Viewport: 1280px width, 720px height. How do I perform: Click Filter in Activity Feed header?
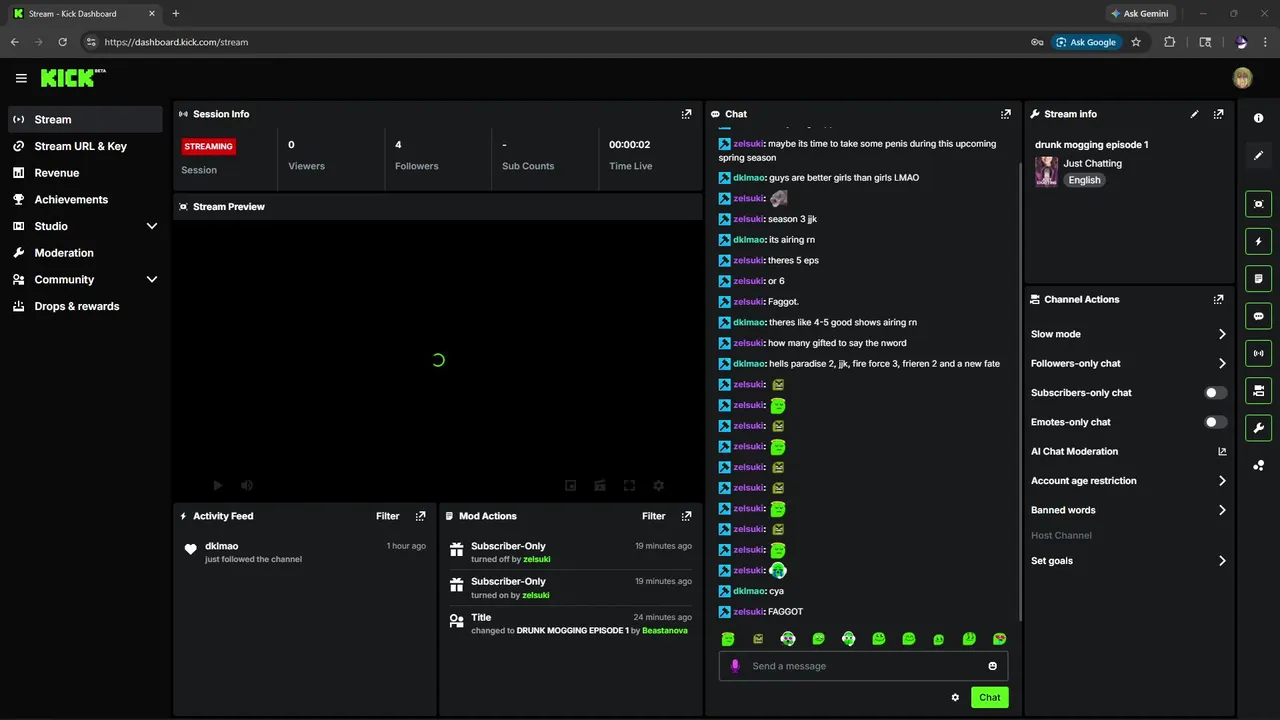tap(387, 516)
